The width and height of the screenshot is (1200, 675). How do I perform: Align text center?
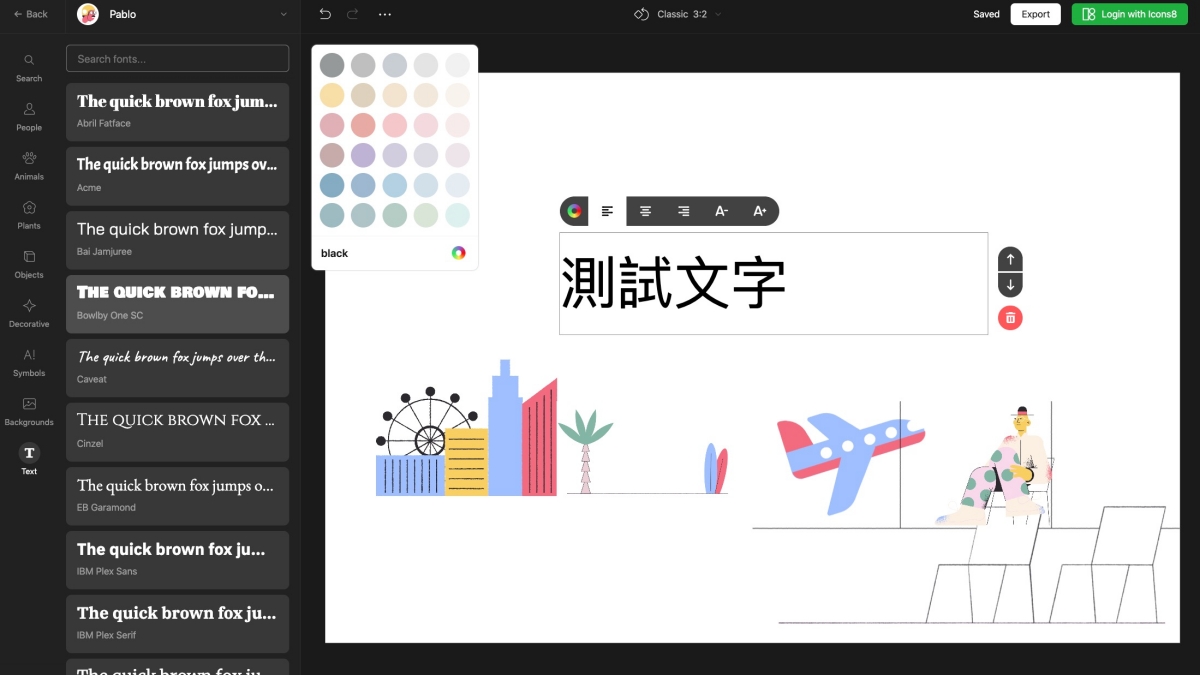click(x=646, y=211)
